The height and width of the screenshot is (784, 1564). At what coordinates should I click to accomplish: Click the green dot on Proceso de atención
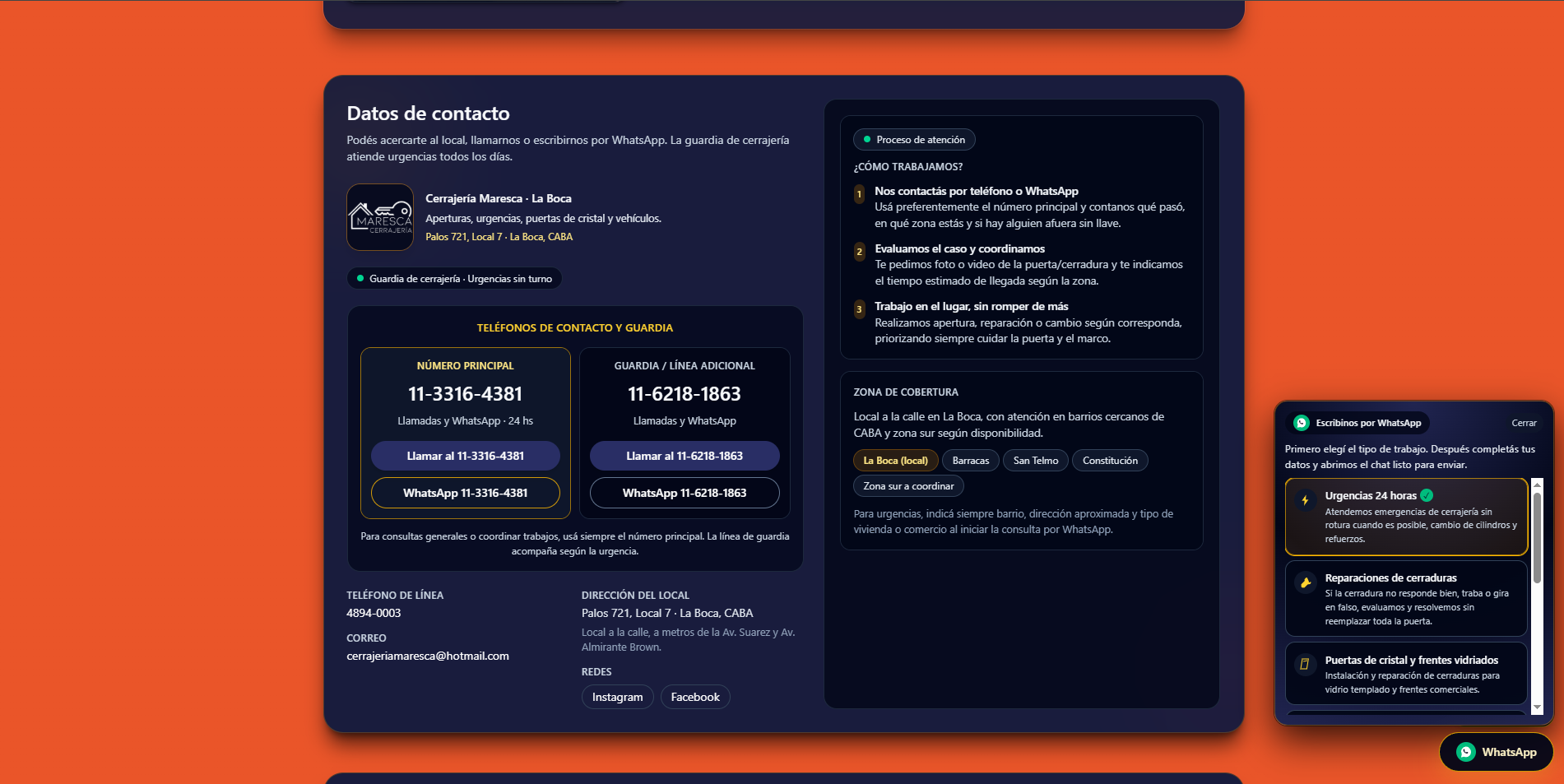click(x=866, y=139)
